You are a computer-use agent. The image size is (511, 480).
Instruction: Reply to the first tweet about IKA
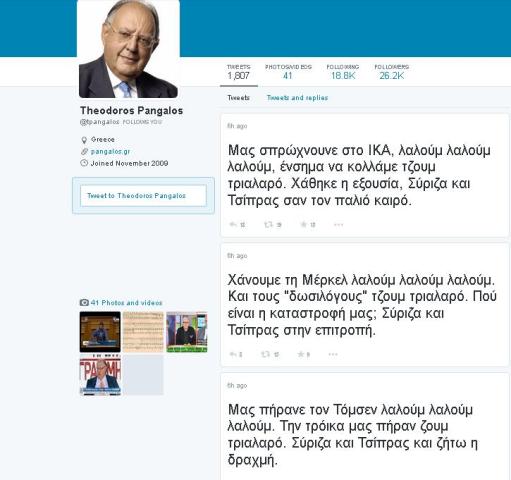[x=233, y=225]
